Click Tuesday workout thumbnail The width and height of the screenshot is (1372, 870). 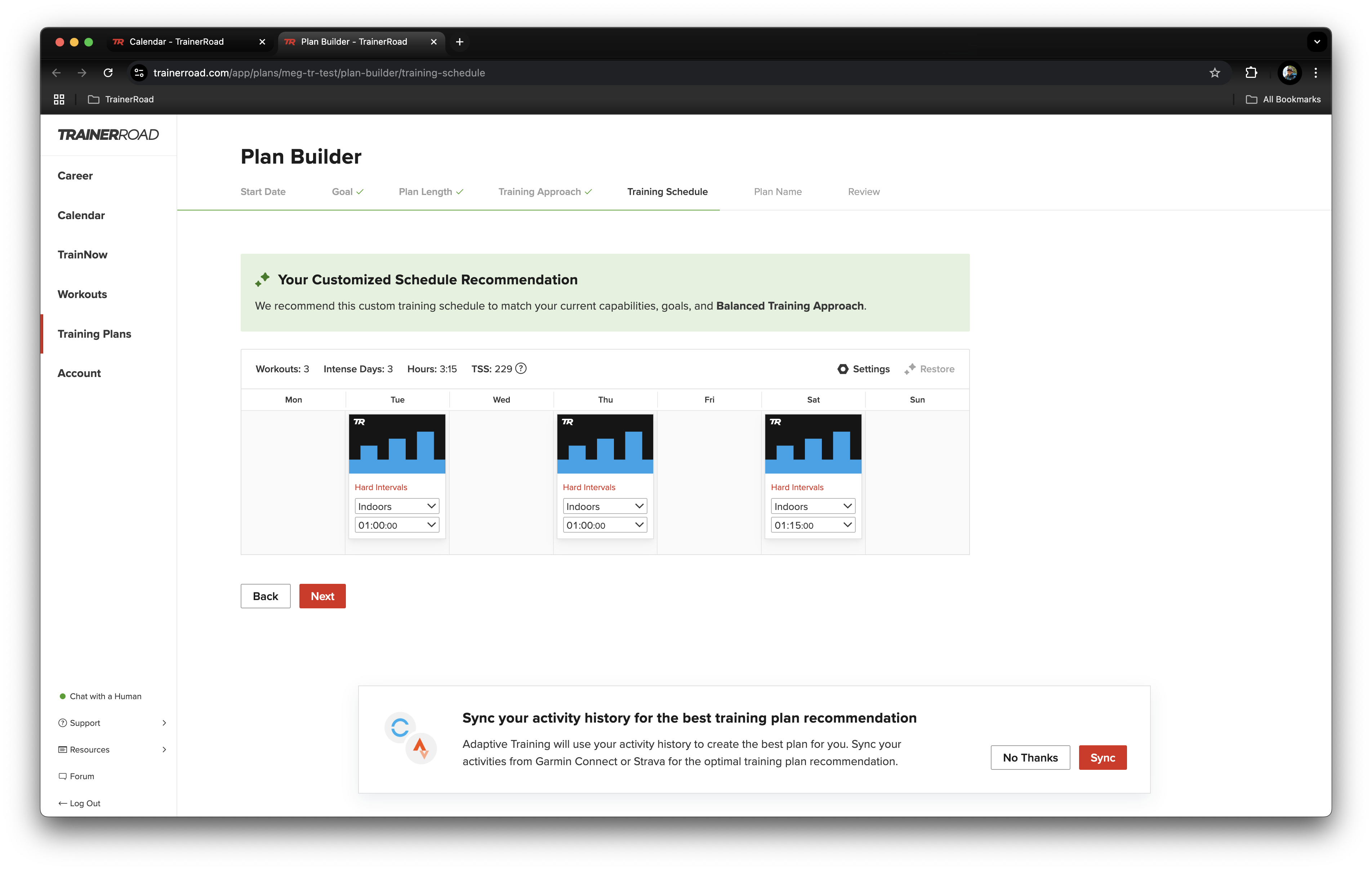[397, 444]
